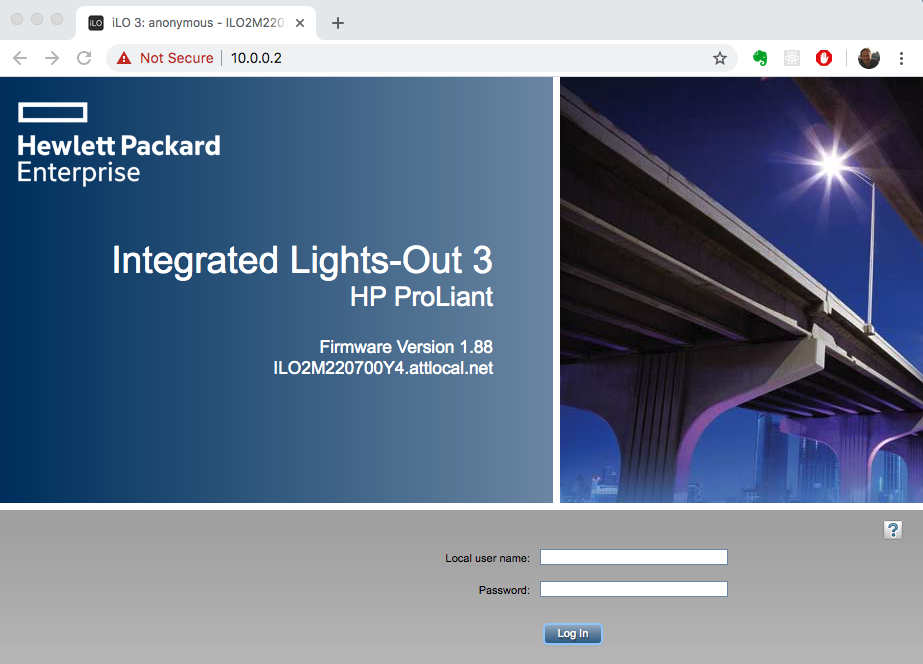Open the Chrome three-dot menu
923x664 pixels.
click(x=901, y=58)
